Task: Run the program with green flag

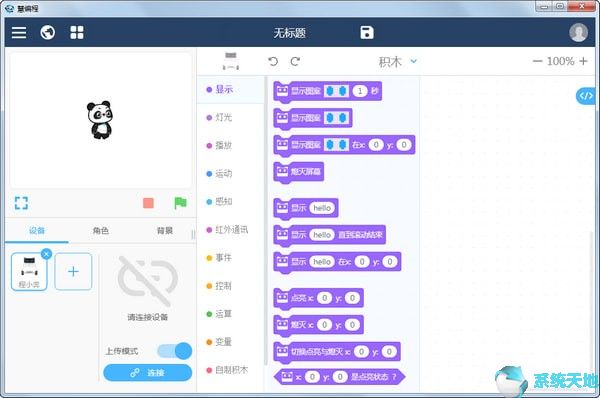Action: click(180, 203)
